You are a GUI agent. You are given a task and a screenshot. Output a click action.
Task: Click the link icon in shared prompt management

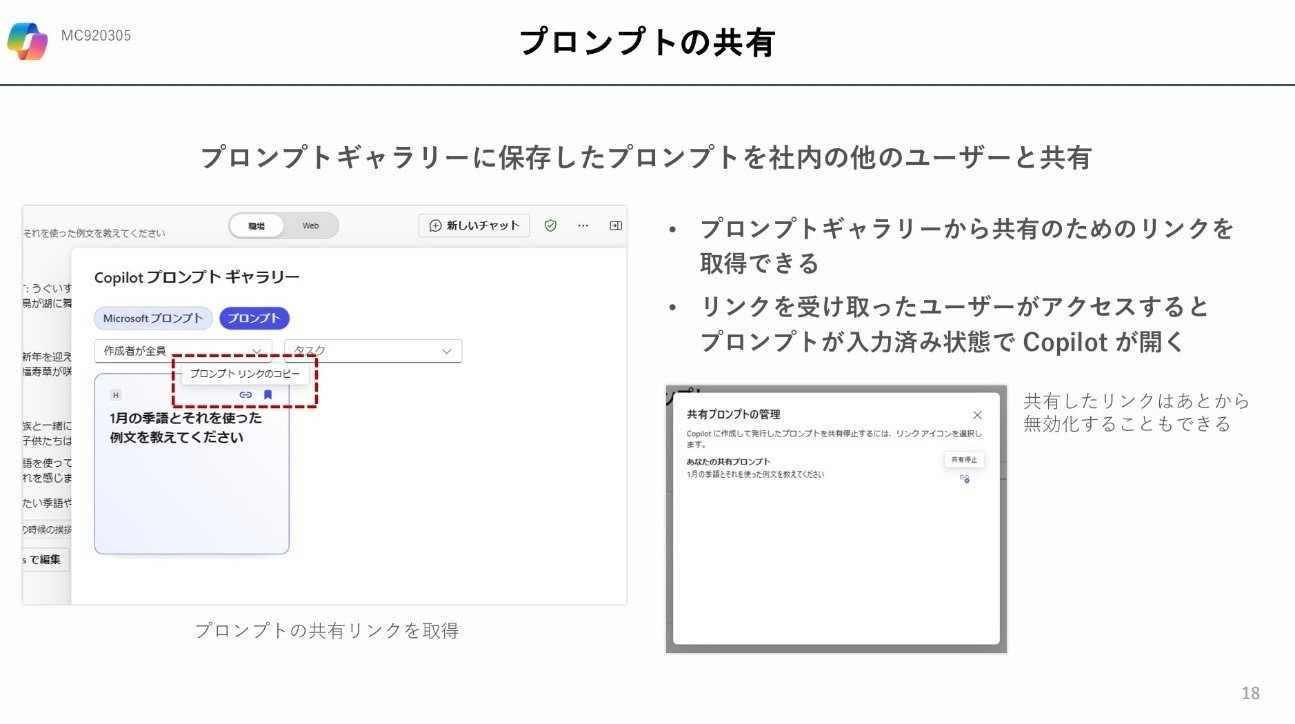point(965,479)
